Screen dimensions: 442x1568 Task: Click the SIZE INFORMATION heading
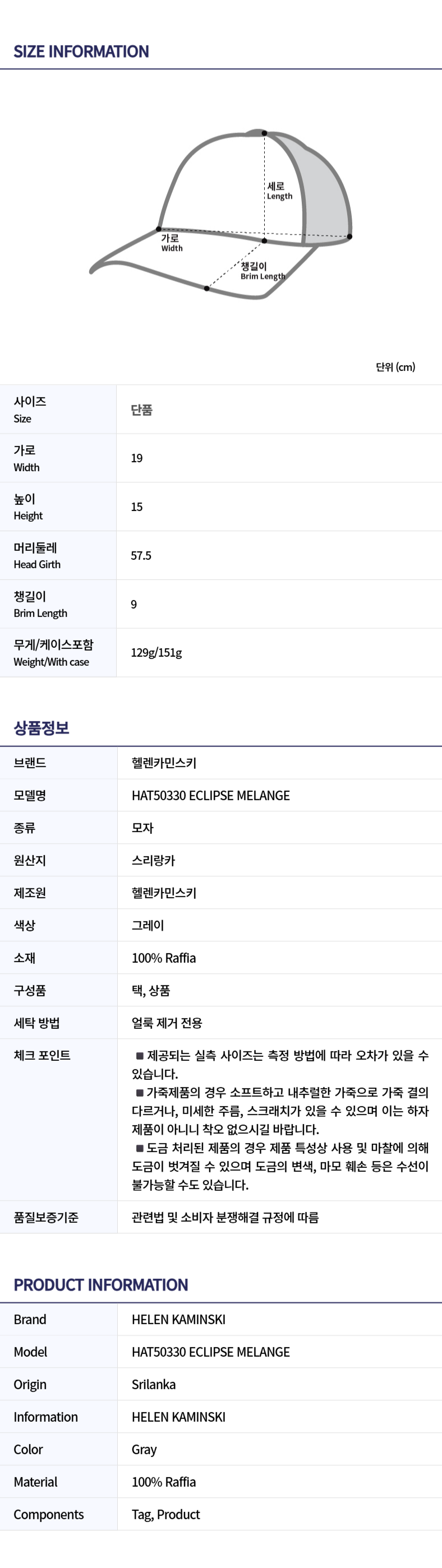click(x=81, y=52)
